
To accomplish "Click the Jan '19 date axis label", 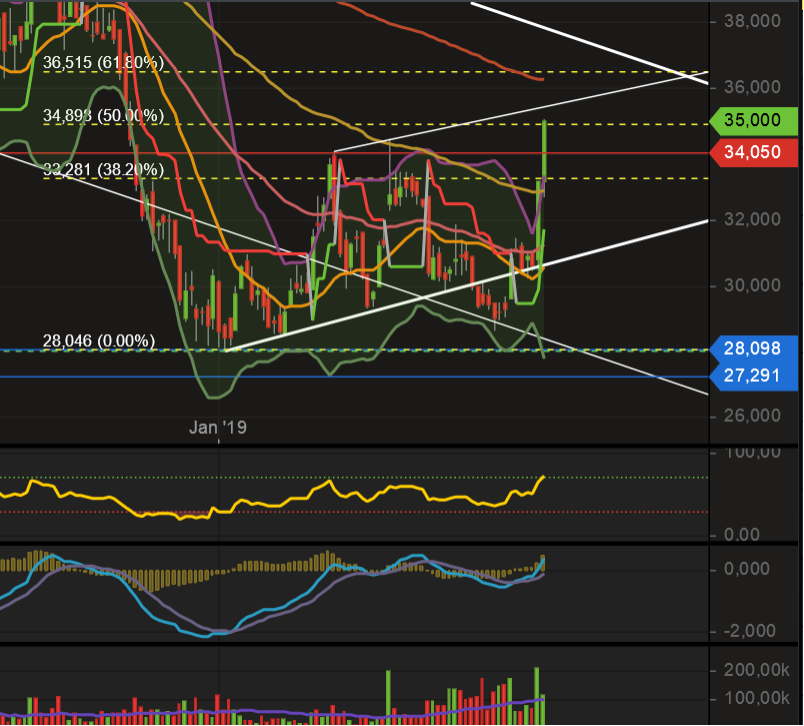I will click(x=218, y=426).
